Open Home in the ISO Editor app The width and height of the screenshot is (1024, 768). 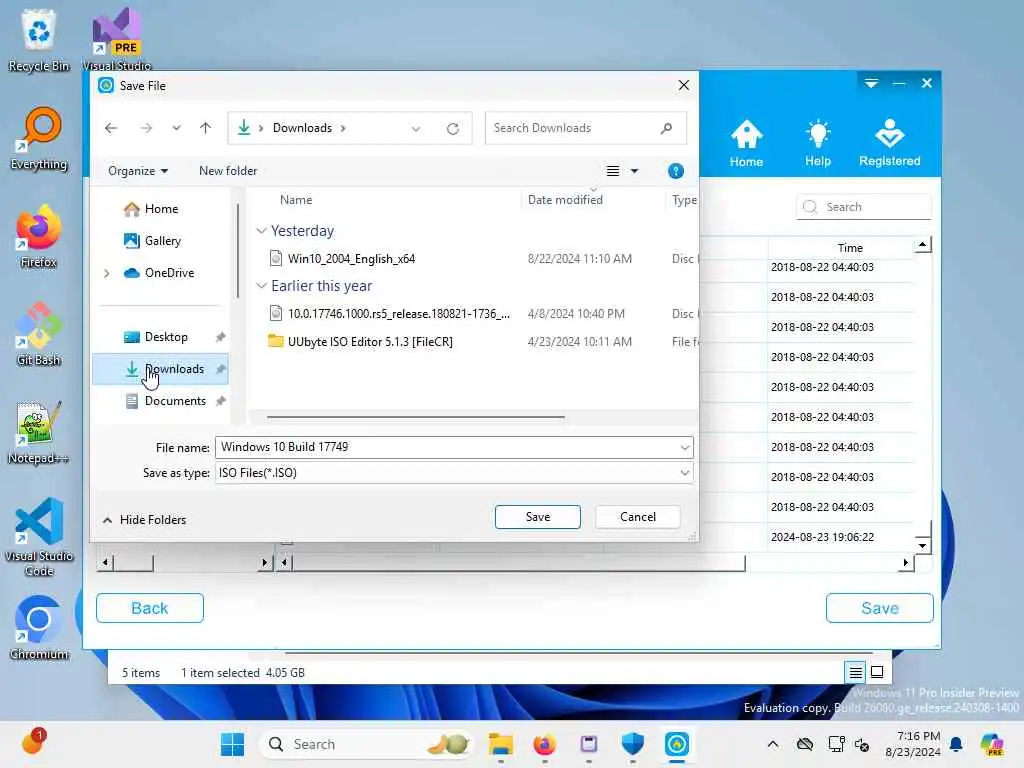coord(746,144)
